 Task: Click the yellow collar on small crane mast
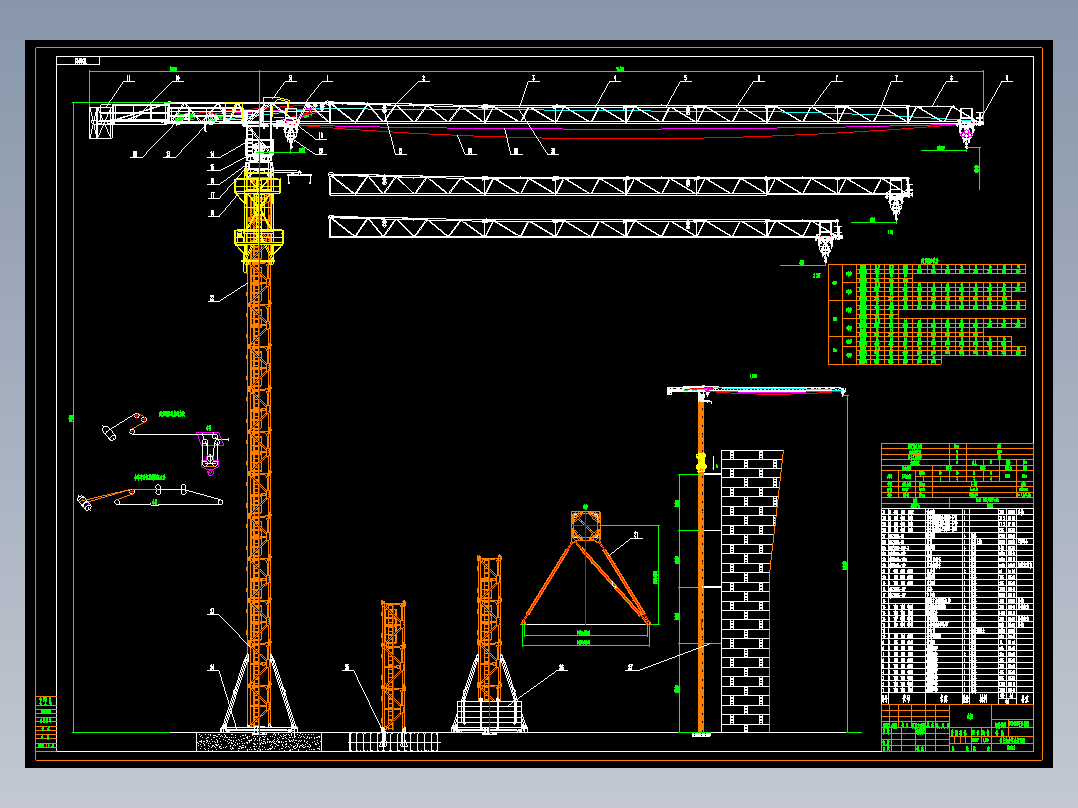pos(701,462)
